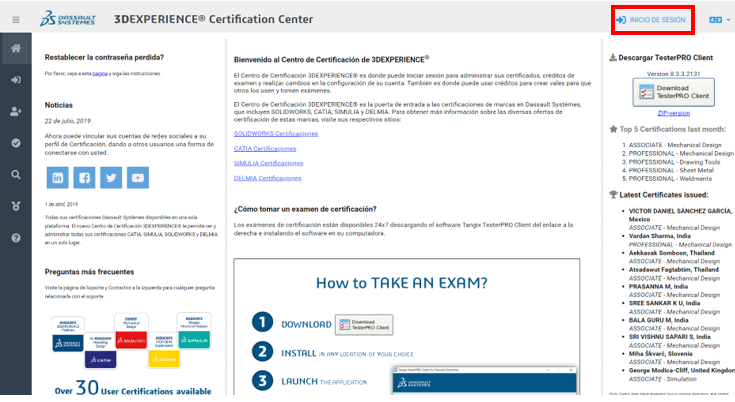Click the 3DEXPERIENCE Certification Center title
The image size is (735, 402).
[x=214, y=19]
